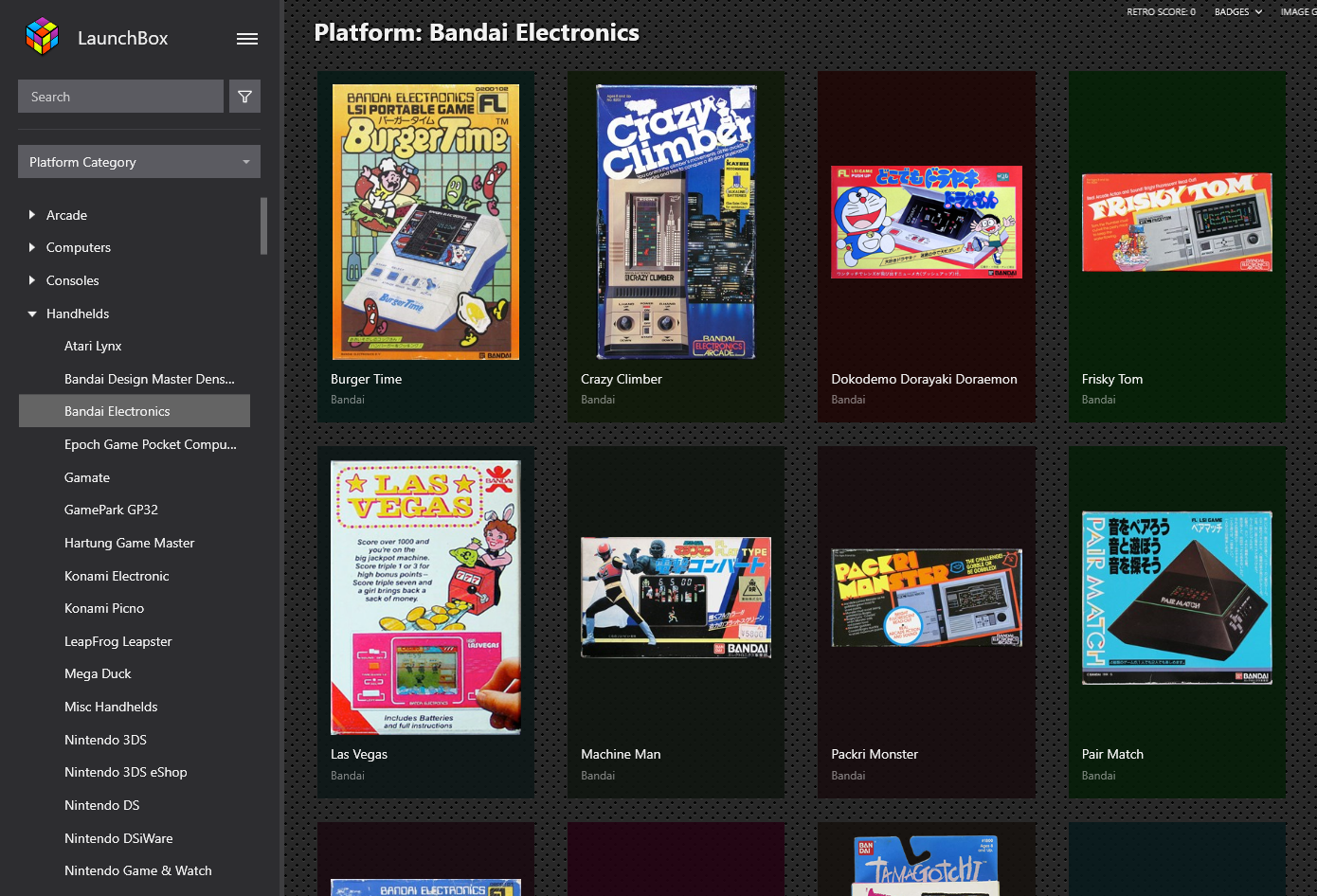Collapse the Handhelds category
Viewport: 1317px width, 896px height.
pos(32,314)
